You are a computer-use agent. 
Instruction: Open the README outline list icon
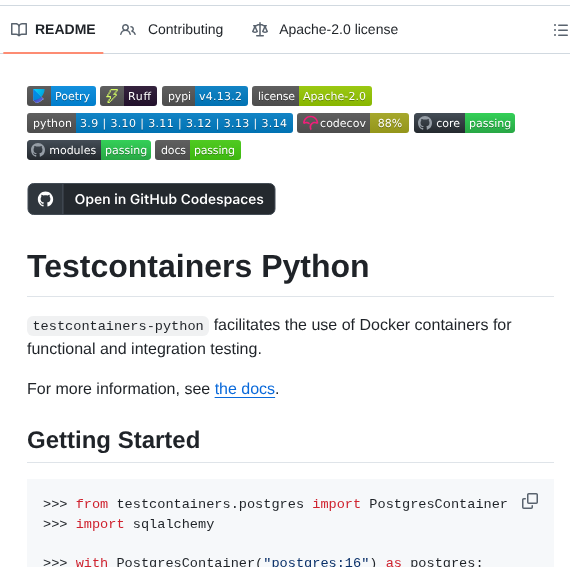point(561,30)
